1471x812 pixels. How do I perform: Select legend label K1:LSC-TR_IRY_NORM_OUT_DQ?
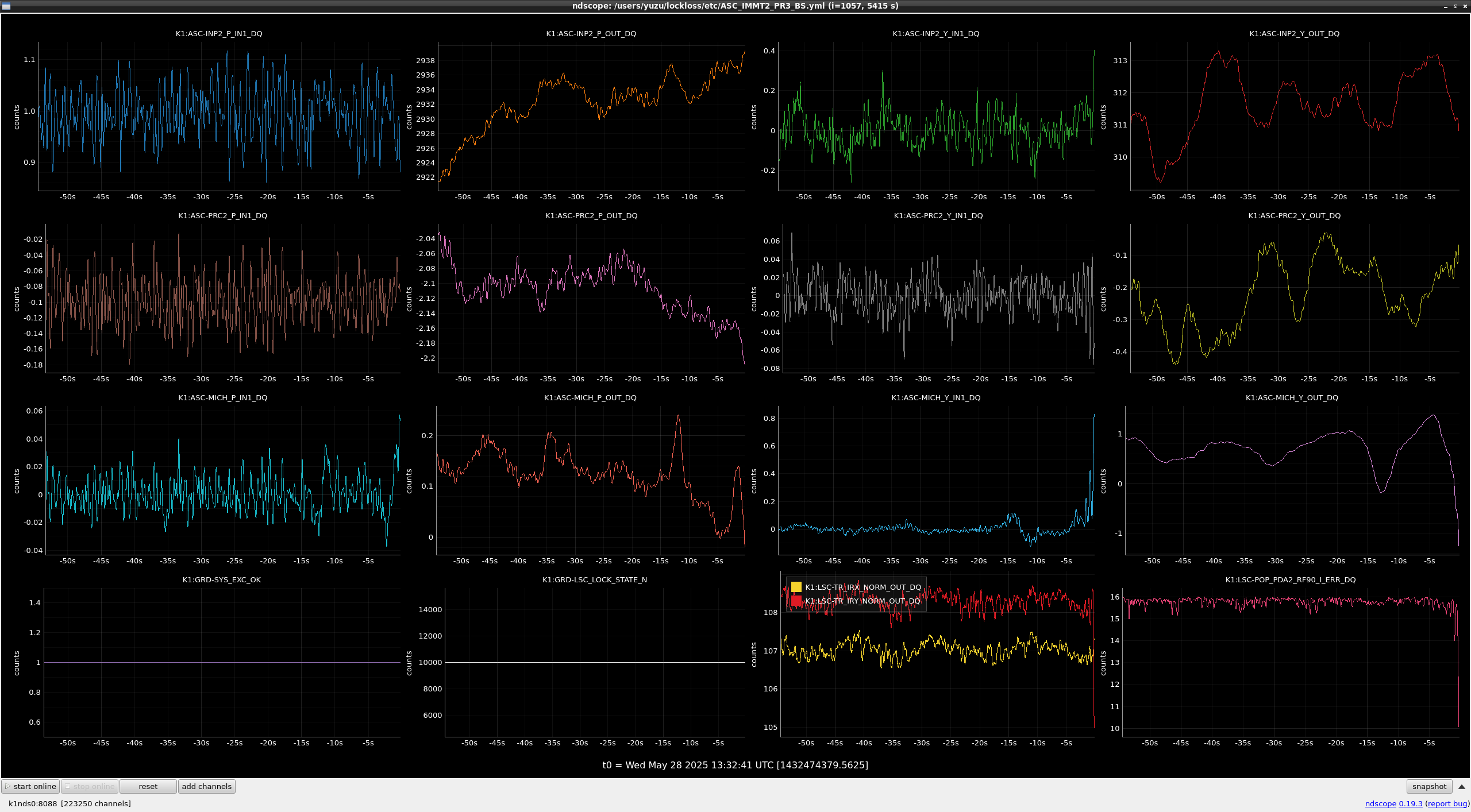pyautogui.click(x=862, y=601)
